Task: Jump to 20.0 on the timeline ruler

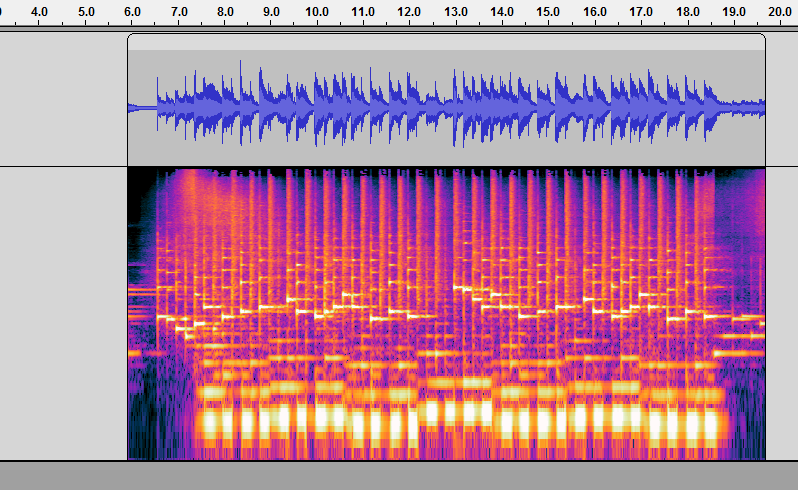Action: 779,12
